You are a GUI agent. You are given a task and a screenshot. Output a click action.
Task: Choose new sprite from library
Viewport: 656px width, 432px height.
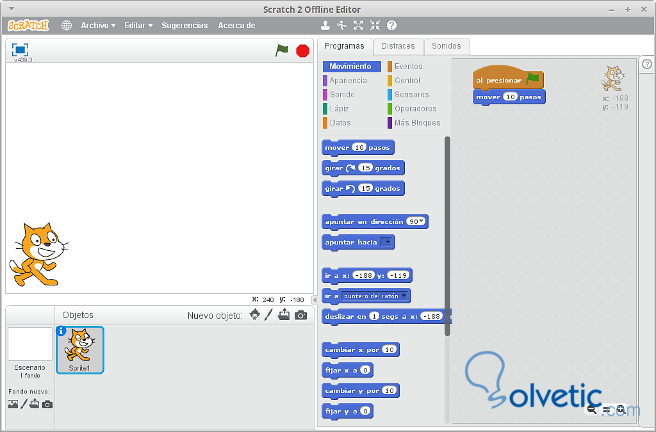pyautogui.click(x=254, y=314)
